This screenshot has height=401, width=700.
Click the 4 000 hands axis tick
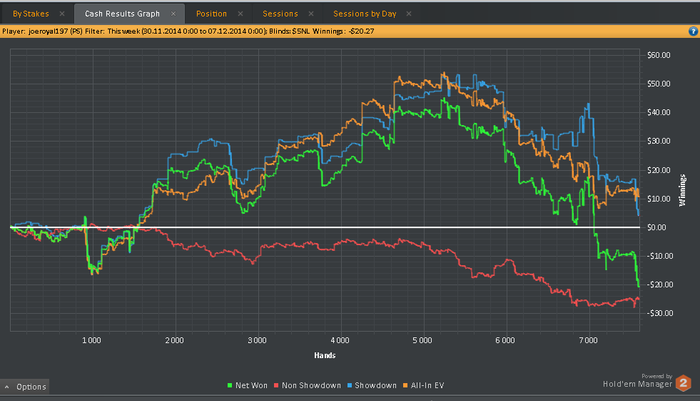coord(340,341)
